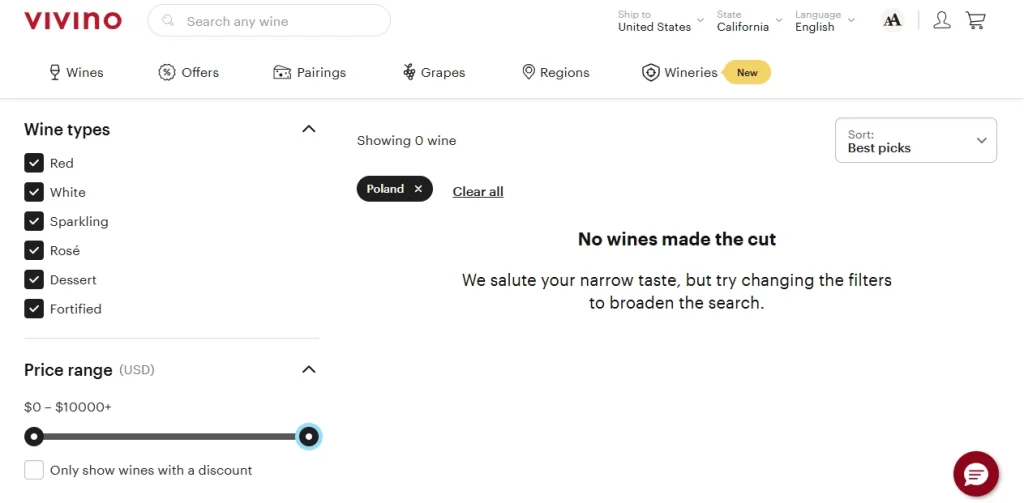Enable Only show wines with a discount

tap(34, 470)
